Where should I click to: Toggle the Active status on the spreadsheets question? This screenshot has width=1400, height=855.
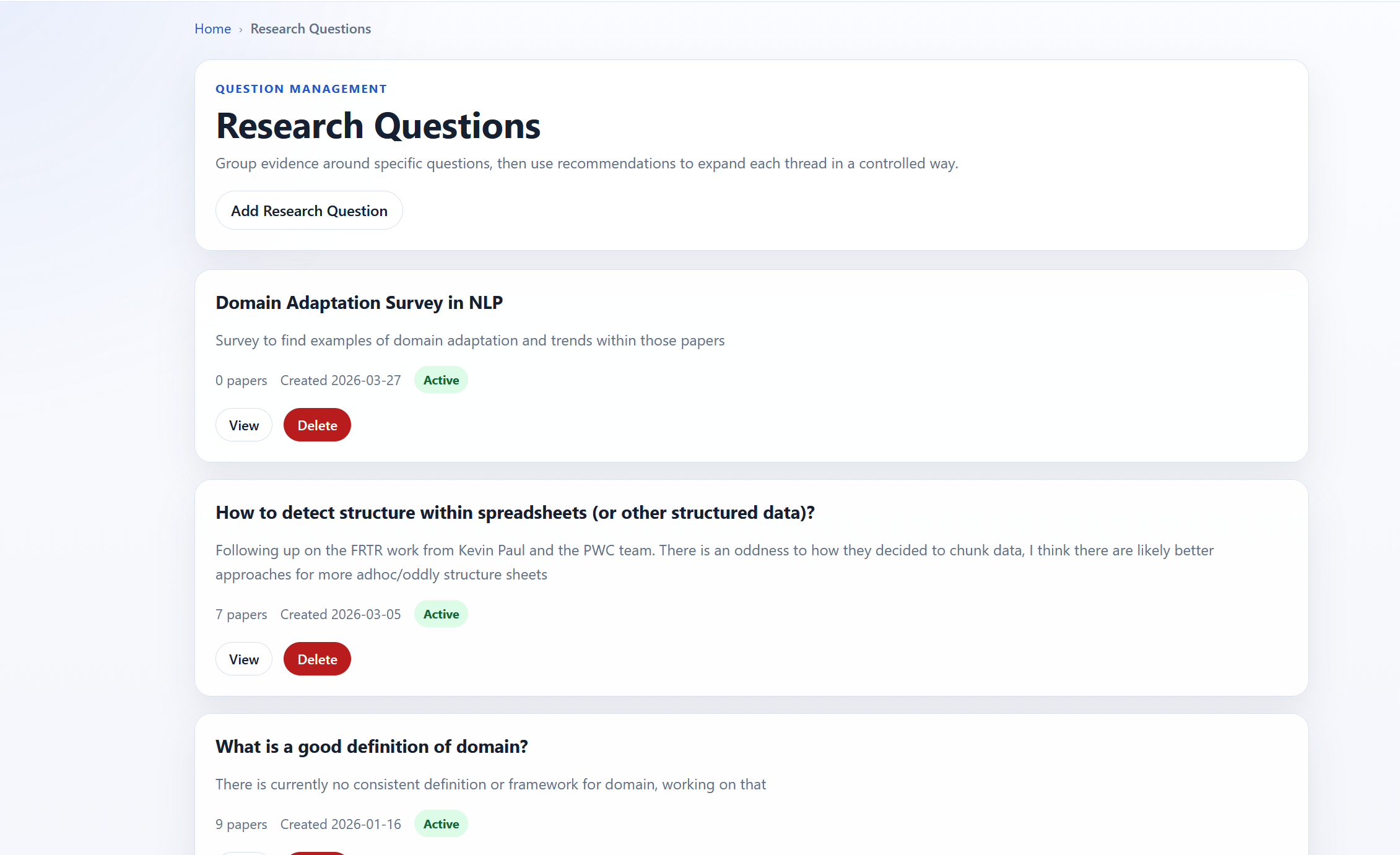tap(440, 614)
